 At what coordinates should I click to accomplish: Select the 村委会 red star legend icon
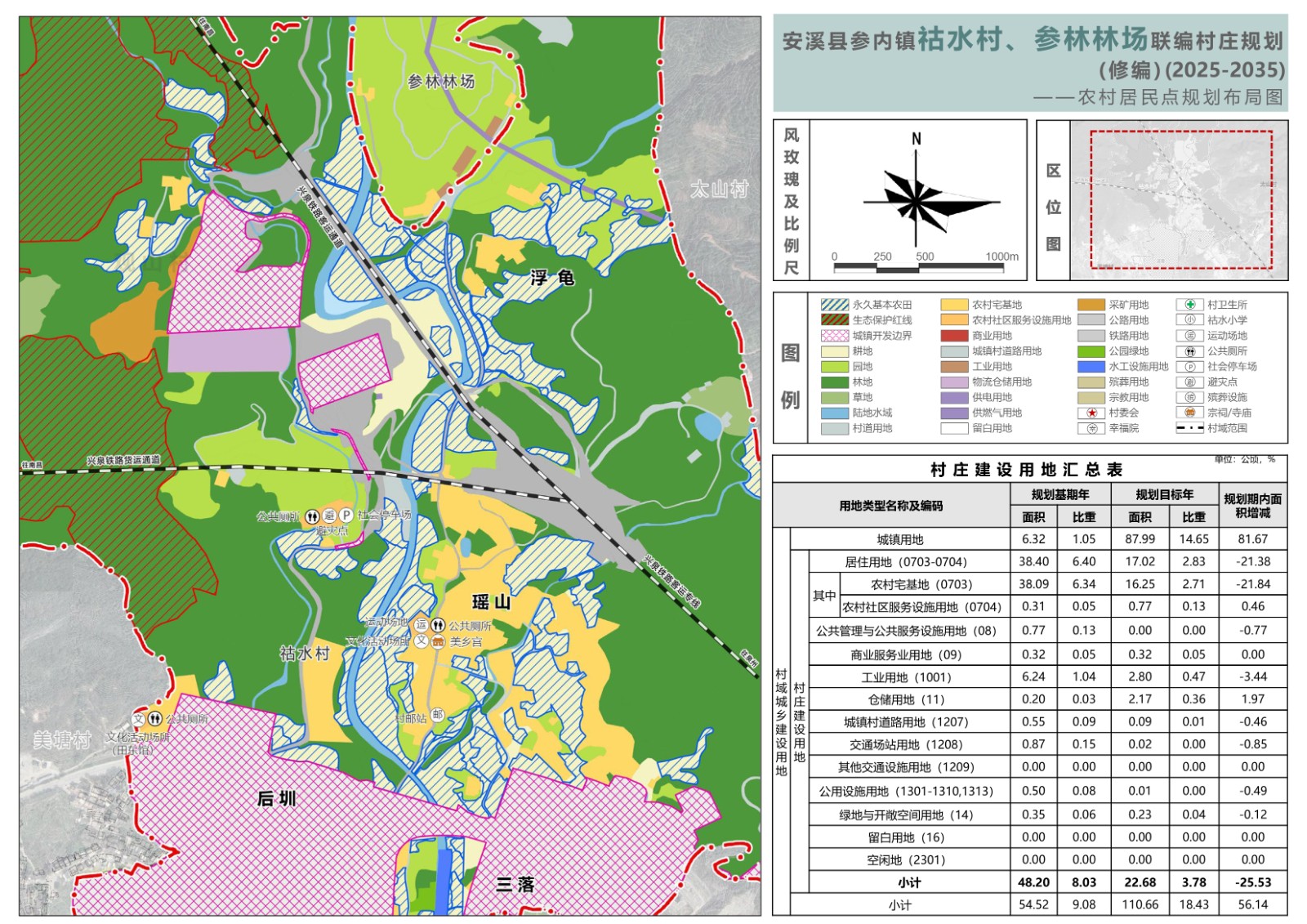1091,413
